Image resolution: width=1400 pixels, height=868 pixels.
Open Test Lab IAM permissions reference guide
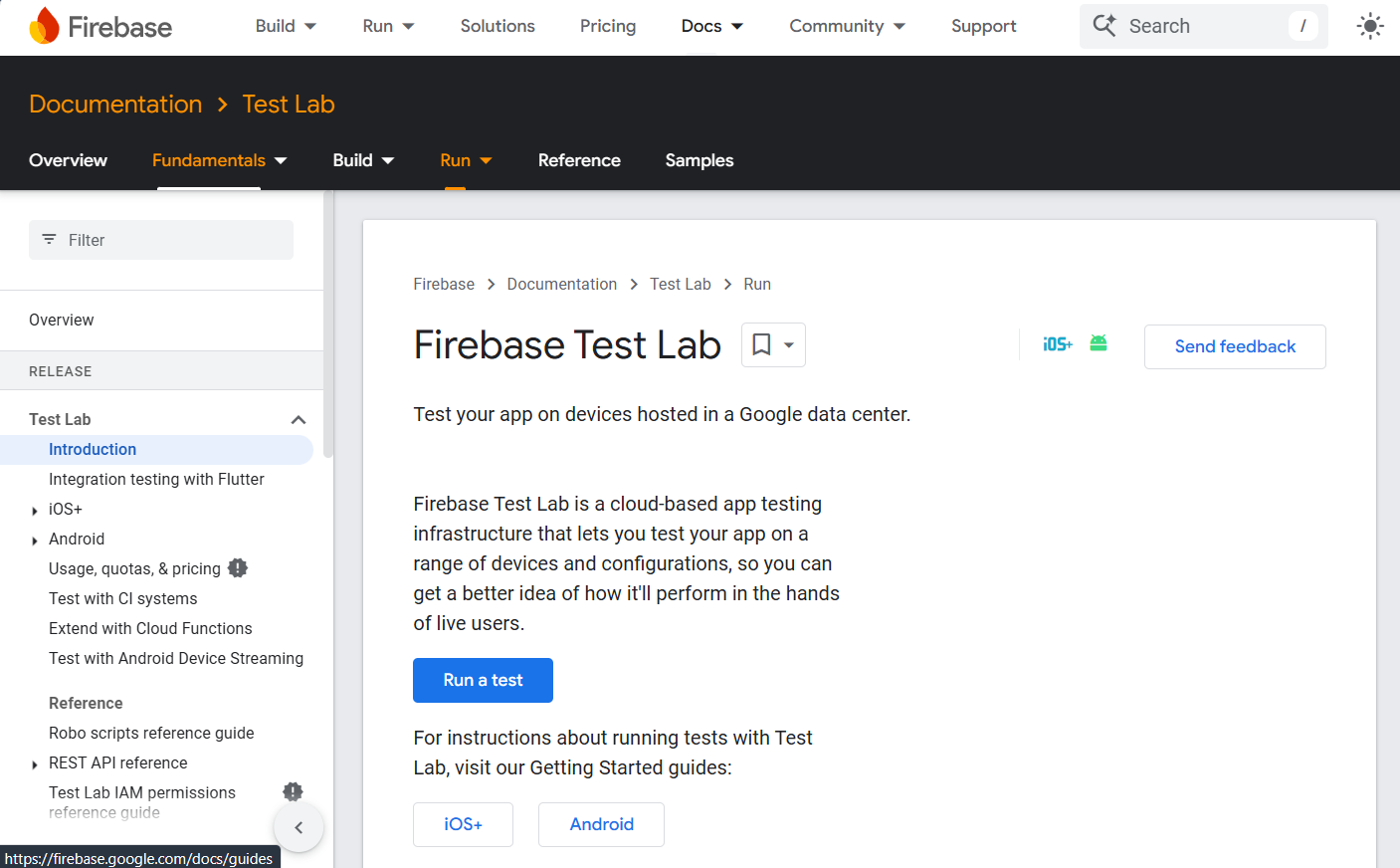[142, 802]
